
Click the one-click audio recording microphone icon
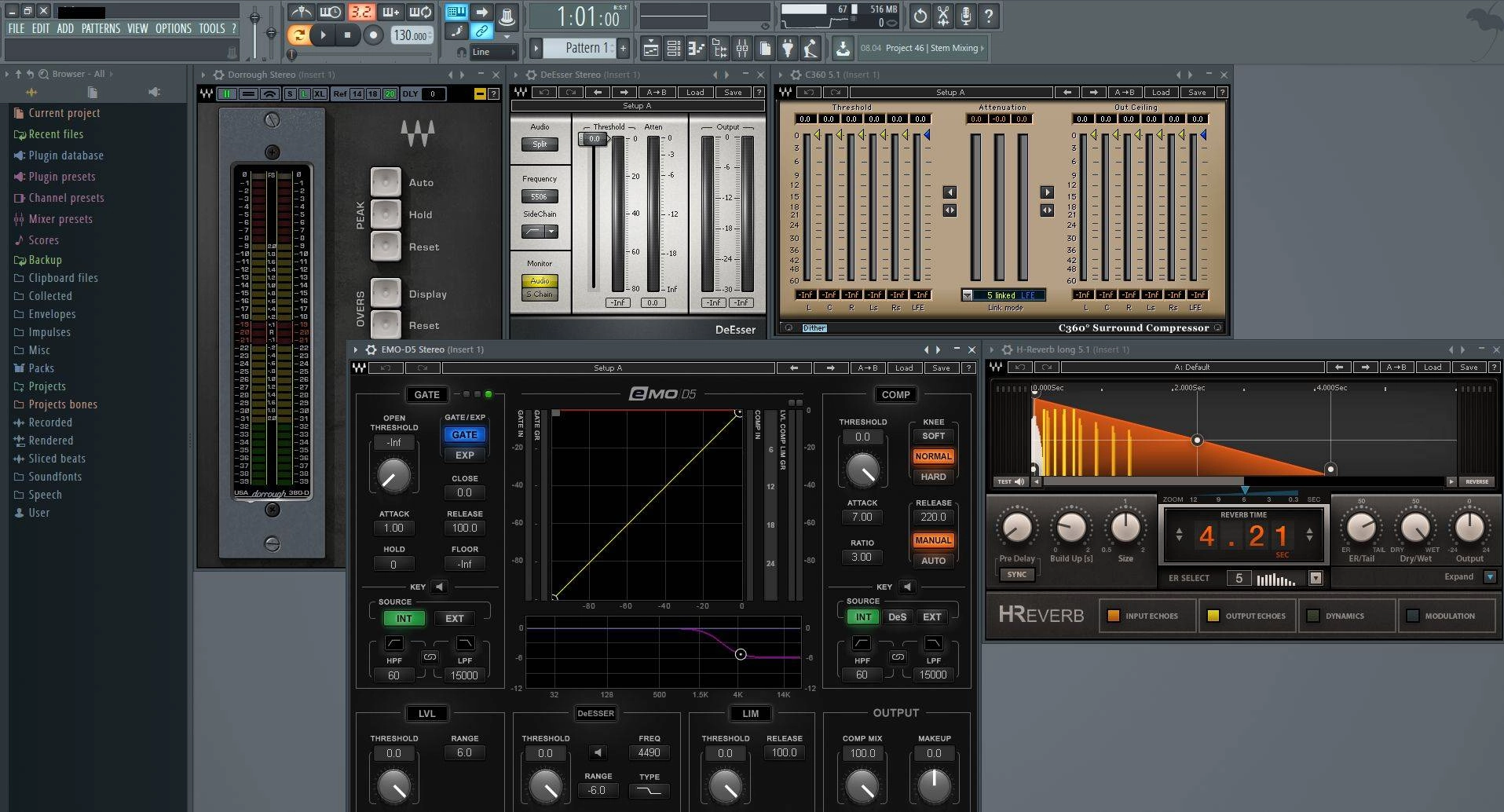(965, 15)
